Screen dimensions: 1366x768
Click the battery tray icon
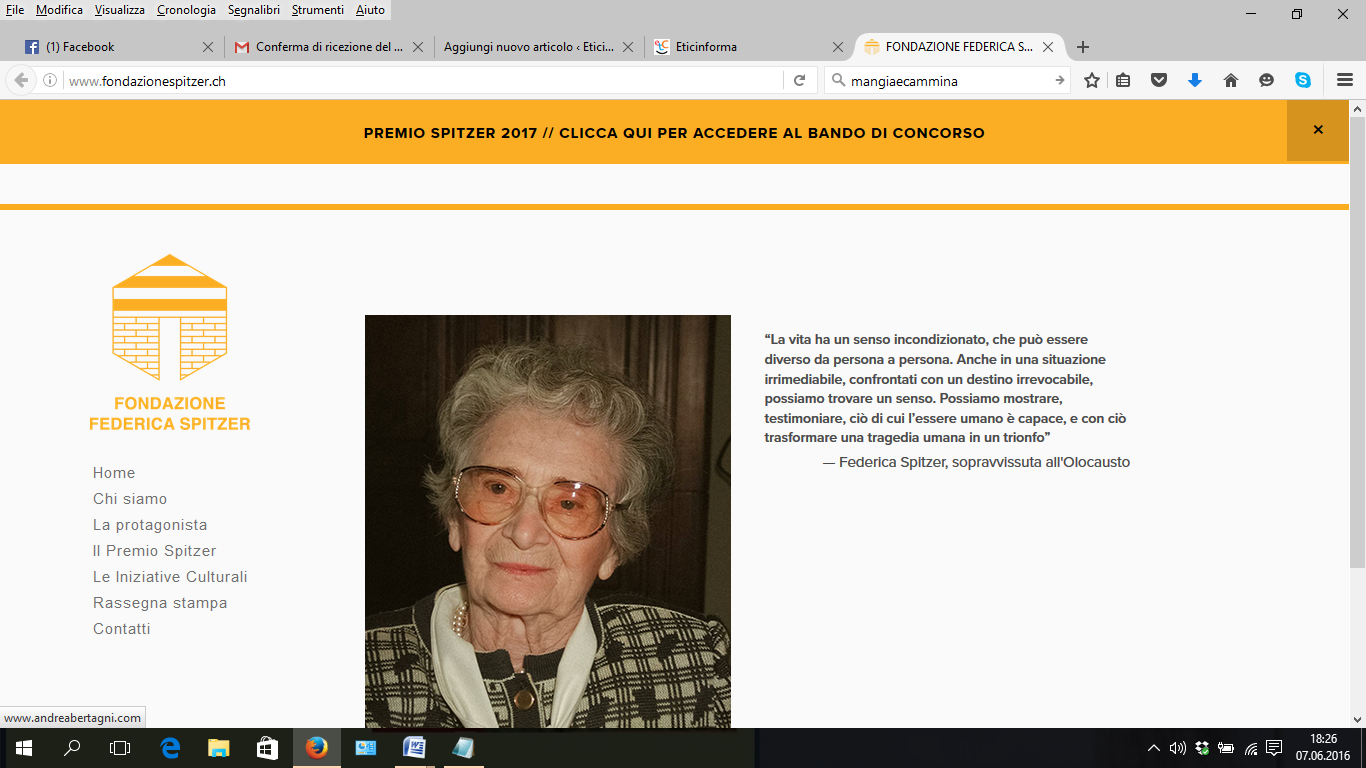(1226, 748)
